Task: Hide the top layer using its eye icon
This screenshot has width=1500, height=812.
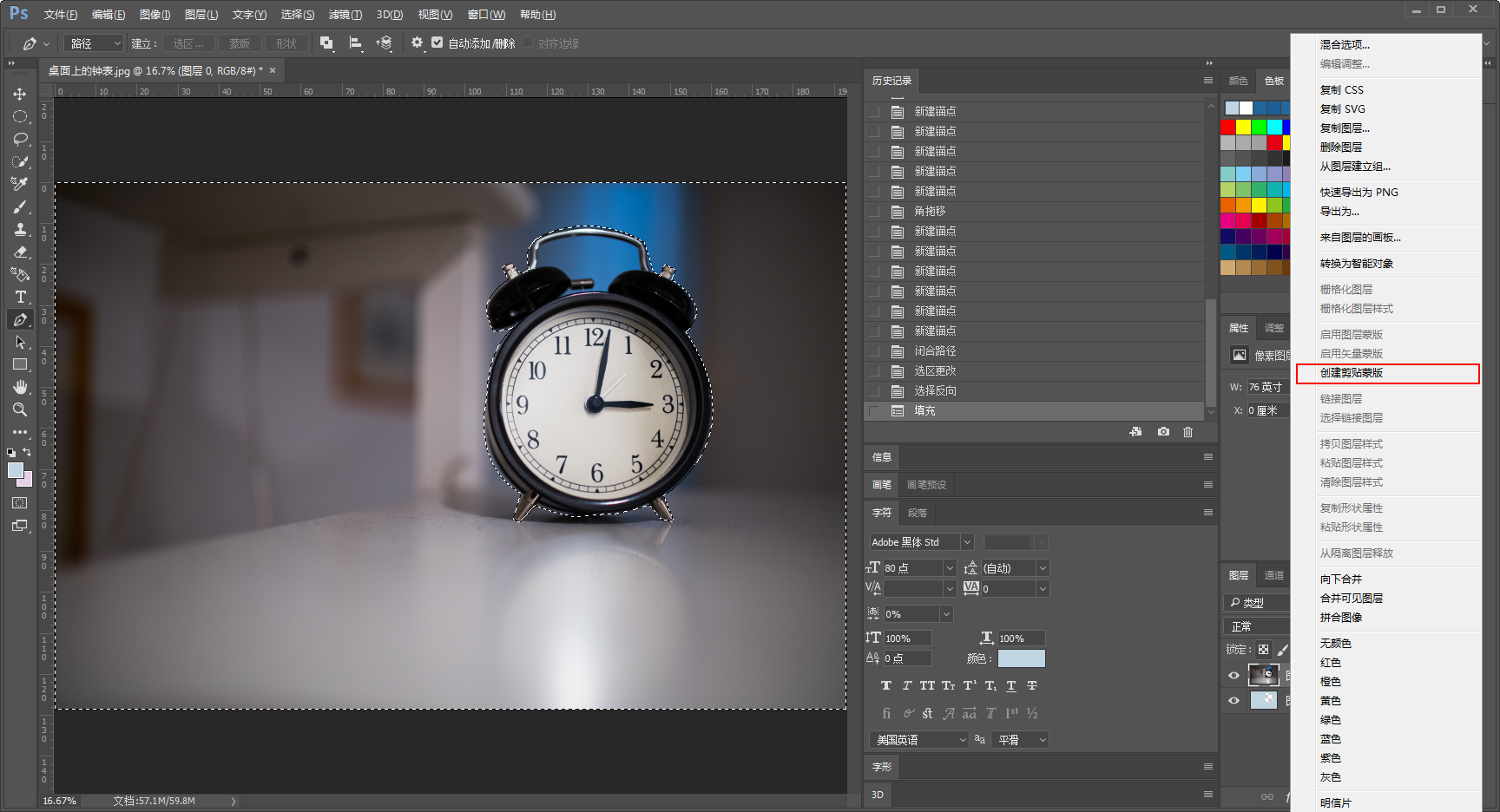Action: pyautogui.click(x=1234, y=675)
